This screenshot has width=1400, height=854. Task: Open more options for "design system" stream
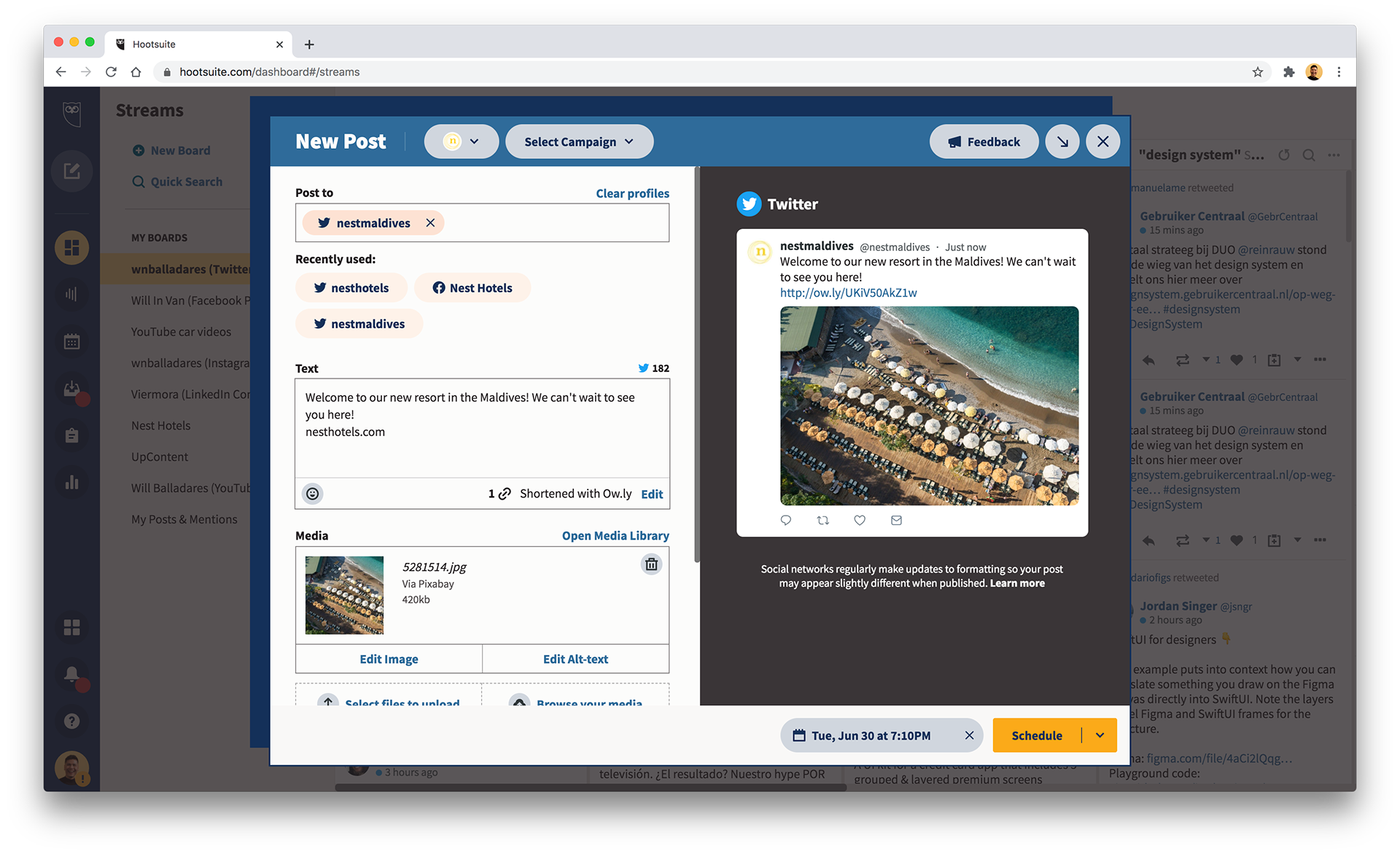[1334, 155]
